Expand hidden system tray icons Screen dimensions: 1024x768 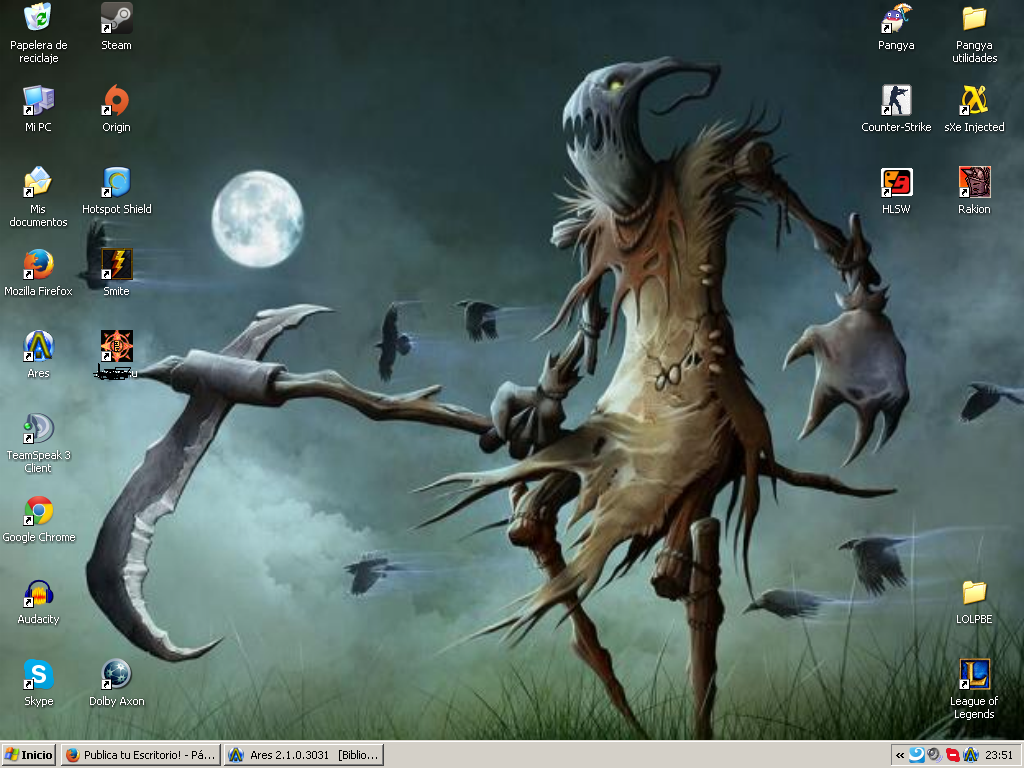(900, 755)
